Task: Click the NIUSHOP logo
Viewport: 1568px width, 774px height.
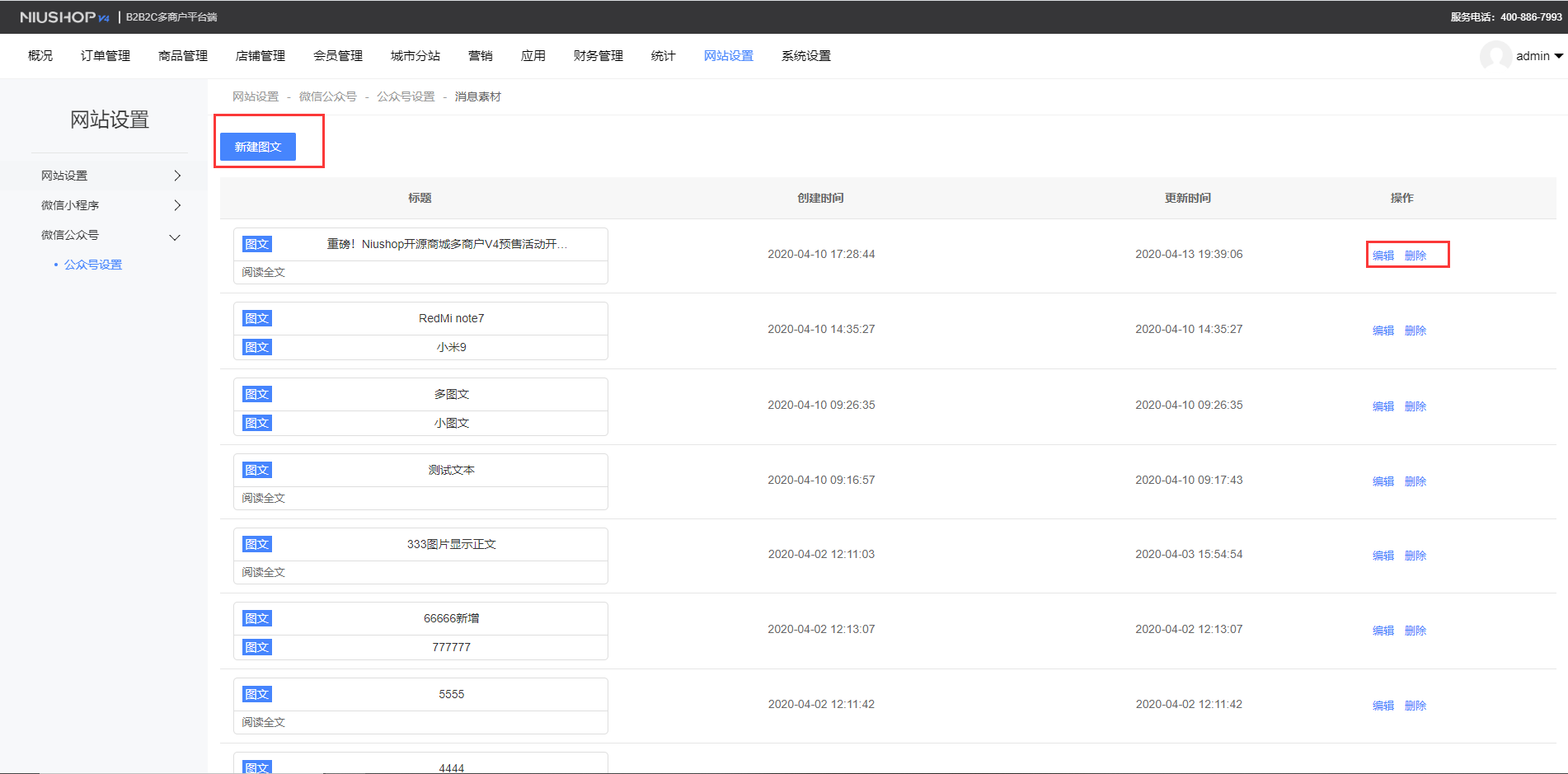Action: tap(64, 17)
